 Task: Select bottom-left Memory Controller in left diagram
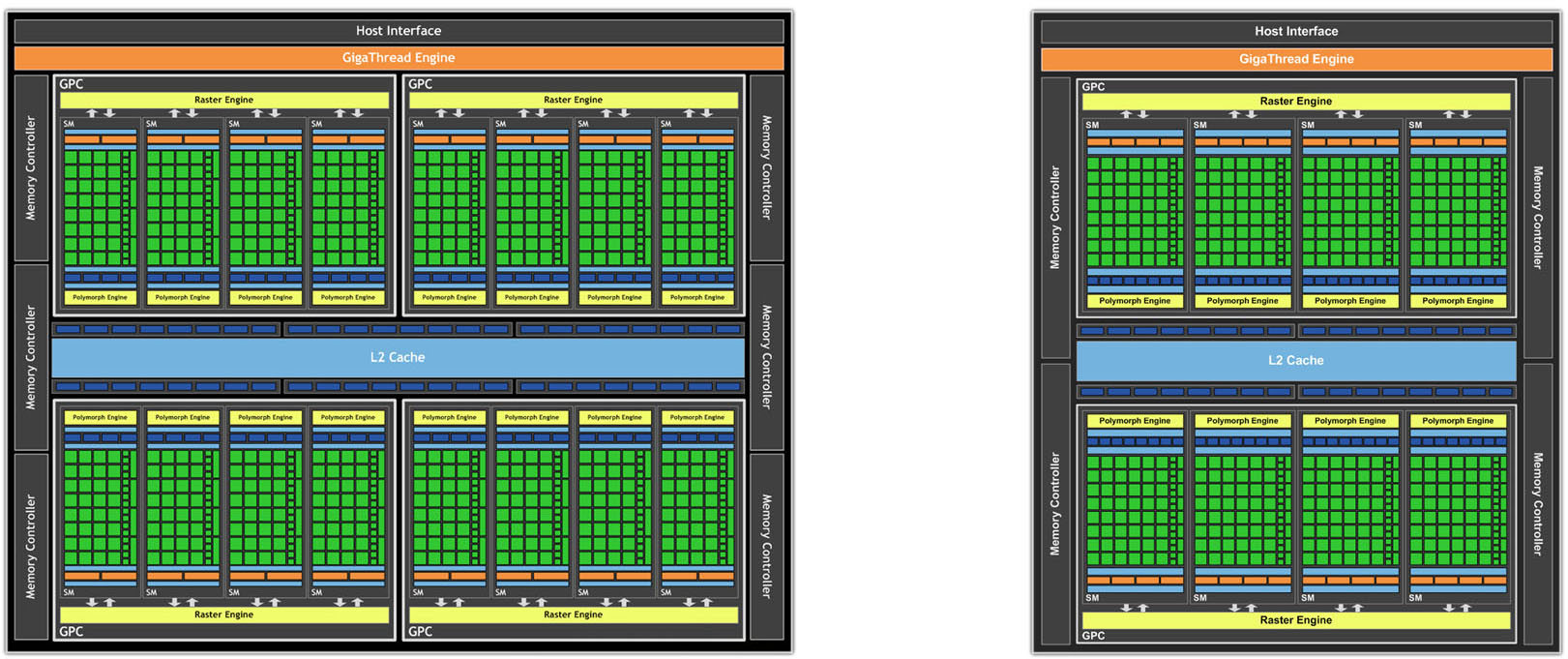[31, 547]
